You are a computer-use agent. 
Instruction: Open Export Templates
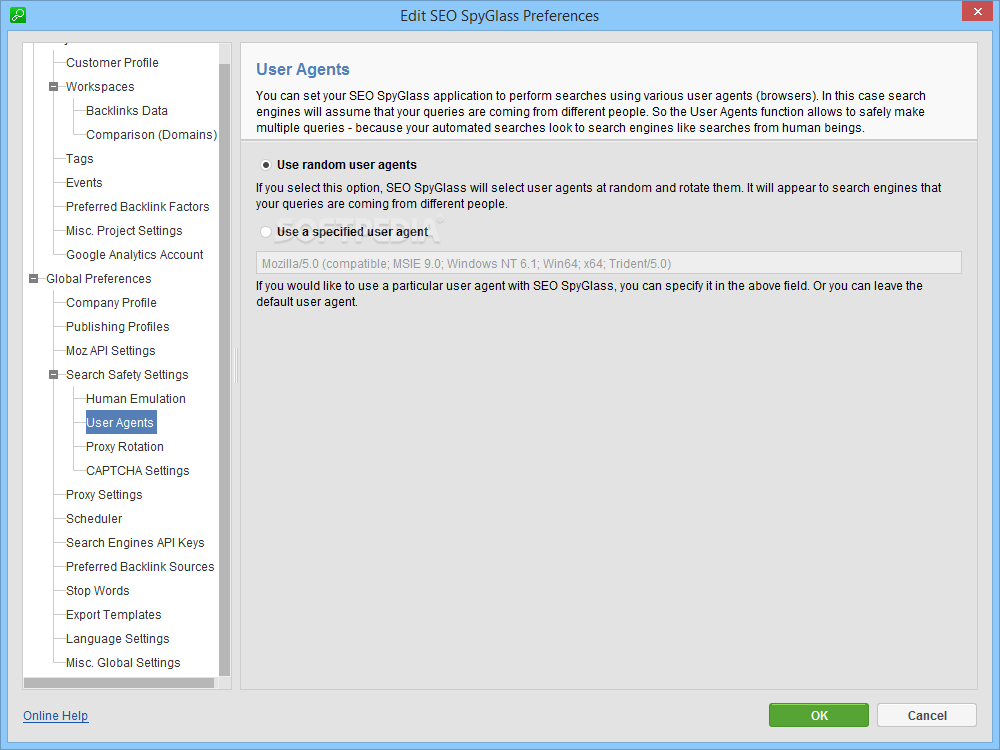114,615
